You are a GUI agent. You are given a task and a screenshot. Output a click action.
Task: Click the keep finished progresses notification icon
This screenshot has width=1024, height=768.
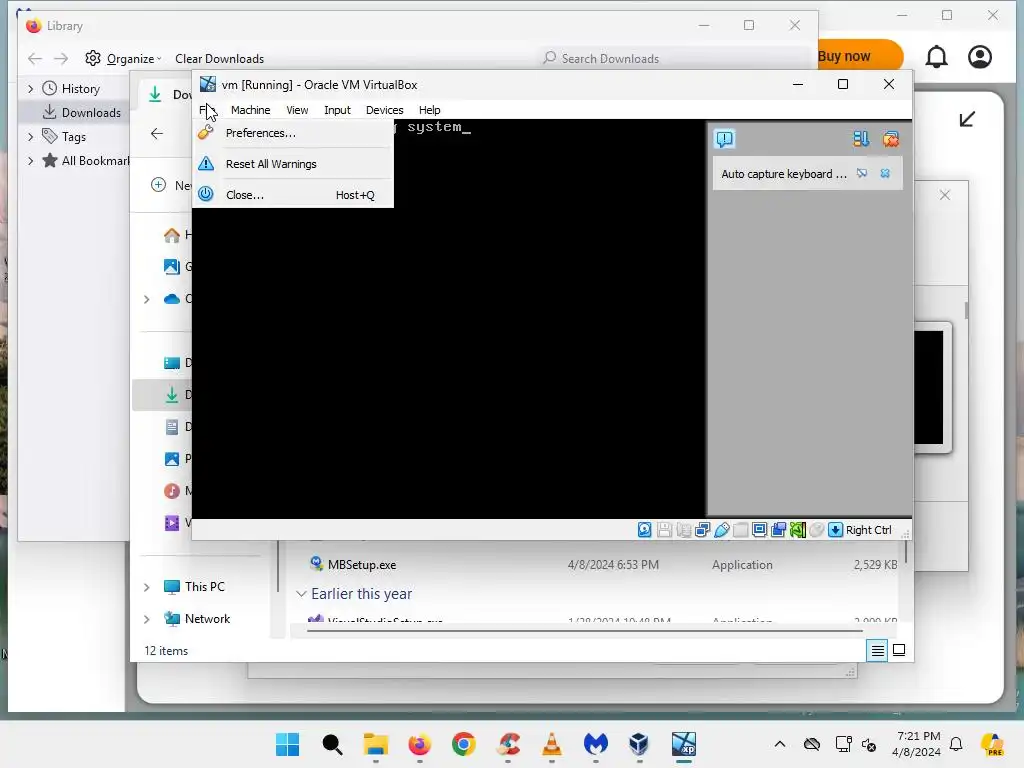click(x=861, y=138)
